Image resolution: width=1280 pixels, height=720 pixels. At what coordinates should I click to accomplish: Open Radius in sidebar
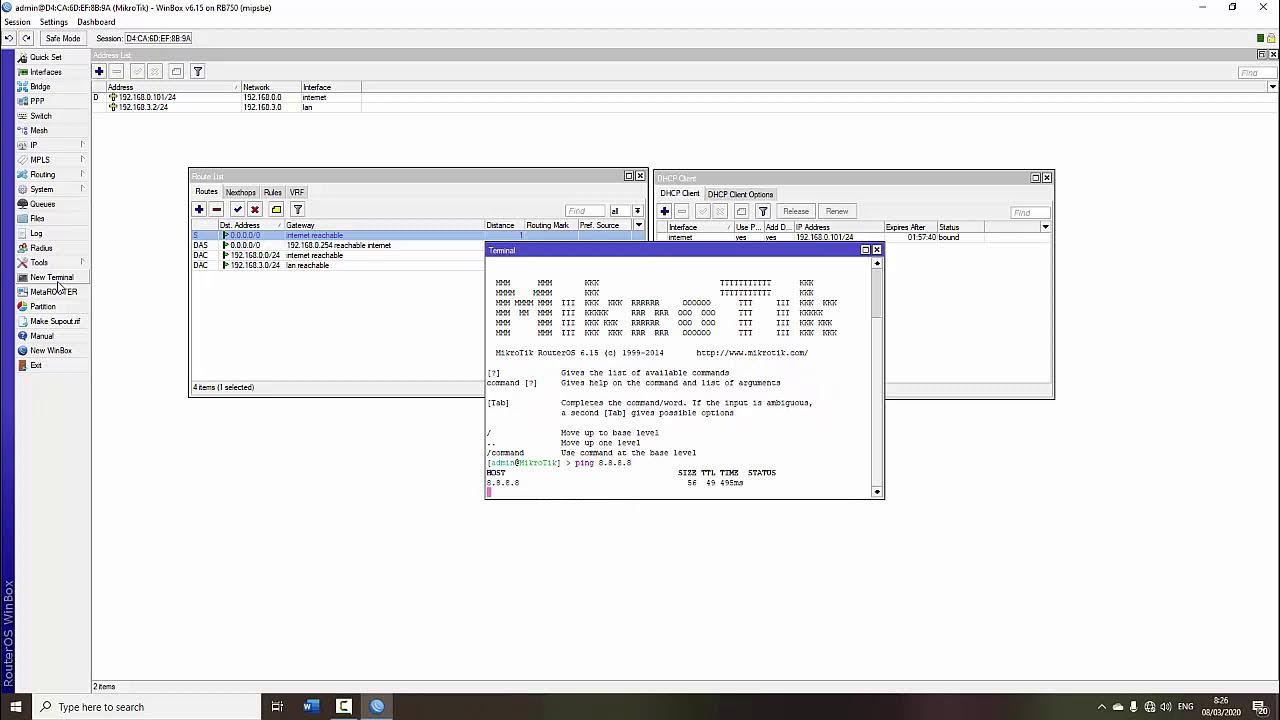[41, 248]
